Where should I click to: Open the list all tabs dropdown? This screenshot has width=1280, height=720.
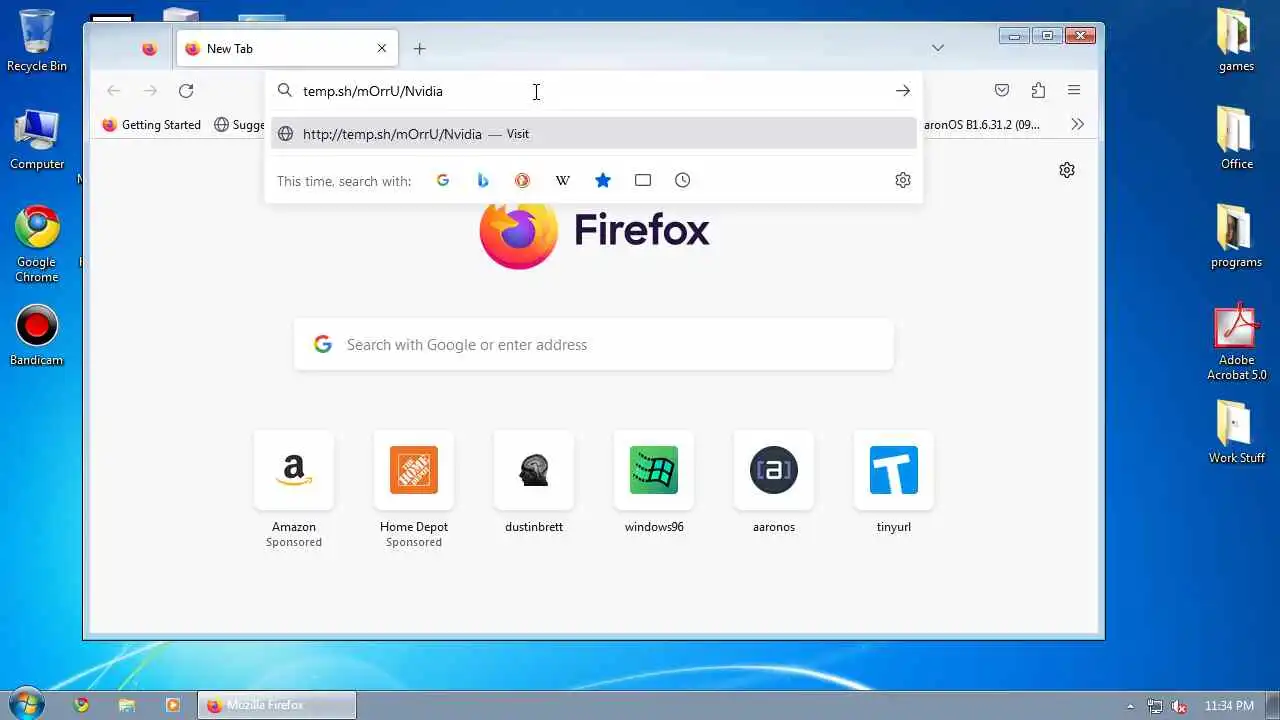pos(938,48)
